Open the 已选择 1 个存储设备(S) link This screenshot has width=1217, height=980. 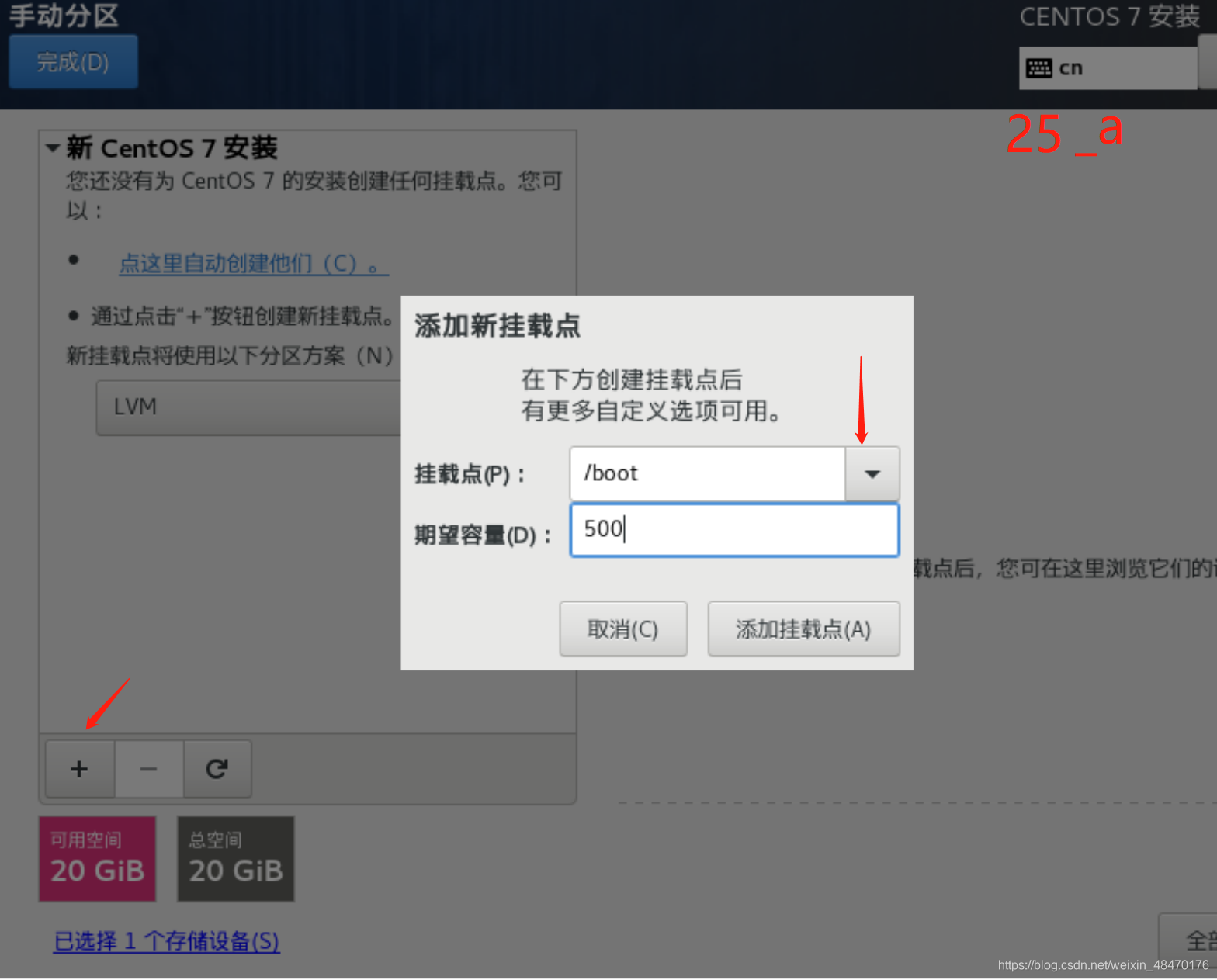tap(166, 941)
